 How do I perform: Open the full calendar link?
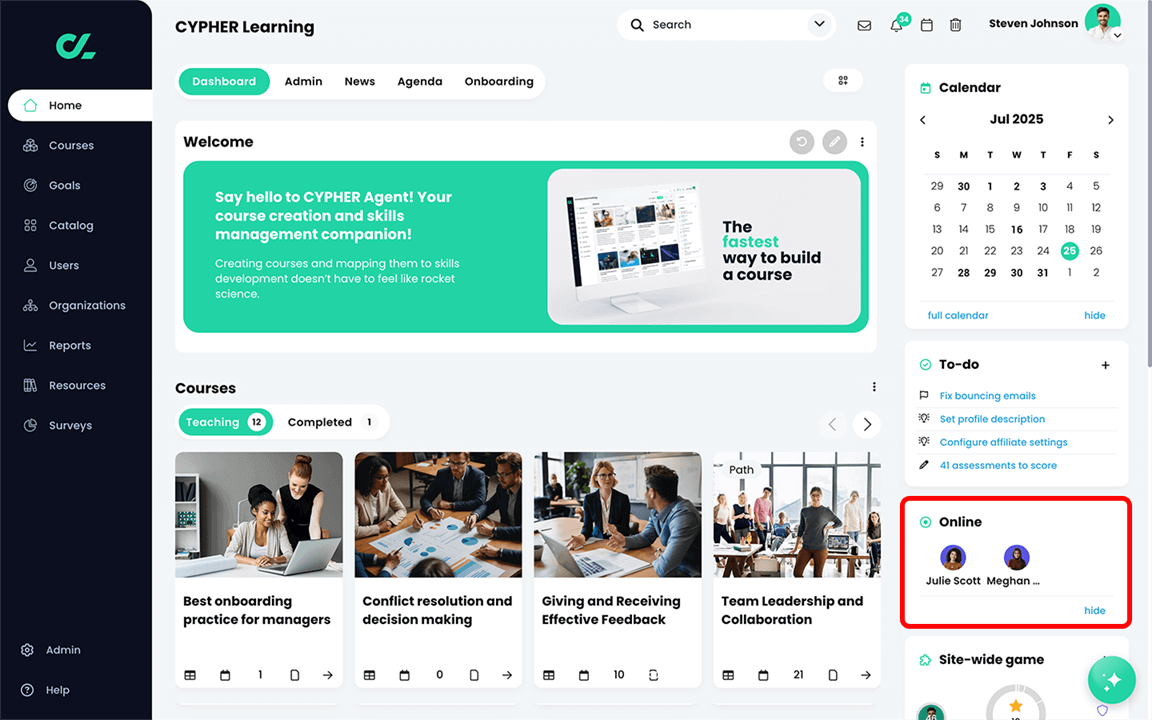[x=957, y=316]
